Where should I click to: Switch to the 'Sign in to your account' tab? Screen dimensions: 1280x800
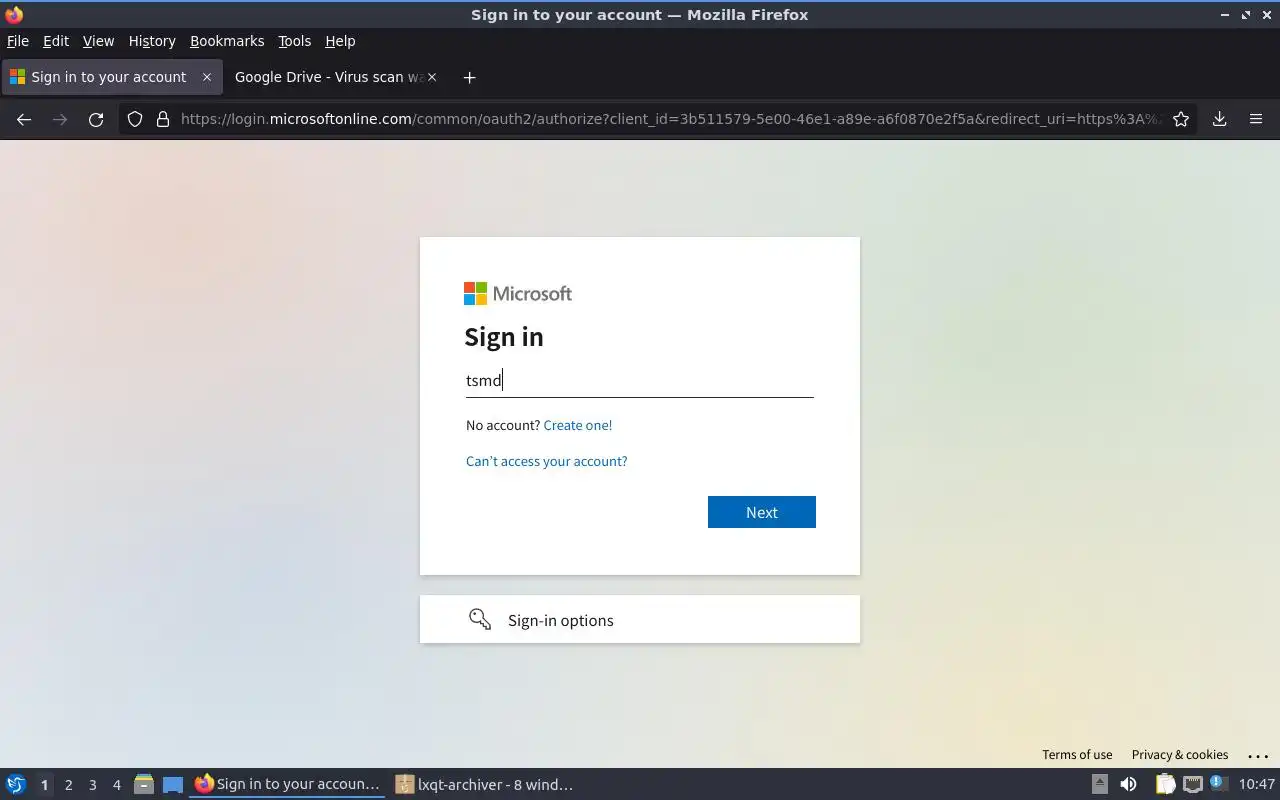pyautogui.click(x=110, y=77)
